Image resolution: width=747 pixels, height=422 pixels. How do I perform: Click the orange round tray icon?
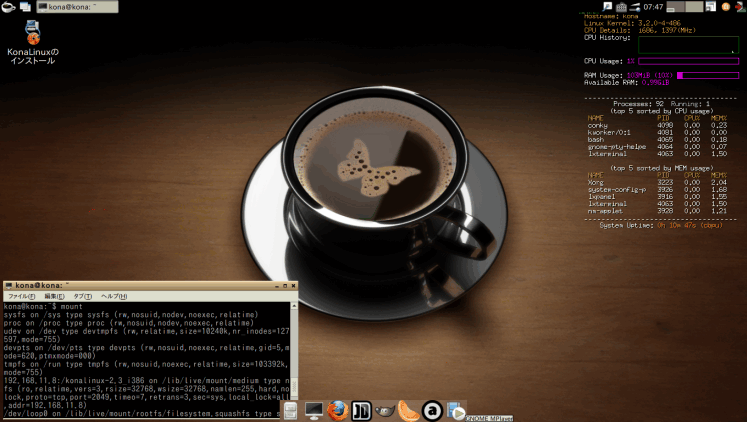tap(726, 7)
